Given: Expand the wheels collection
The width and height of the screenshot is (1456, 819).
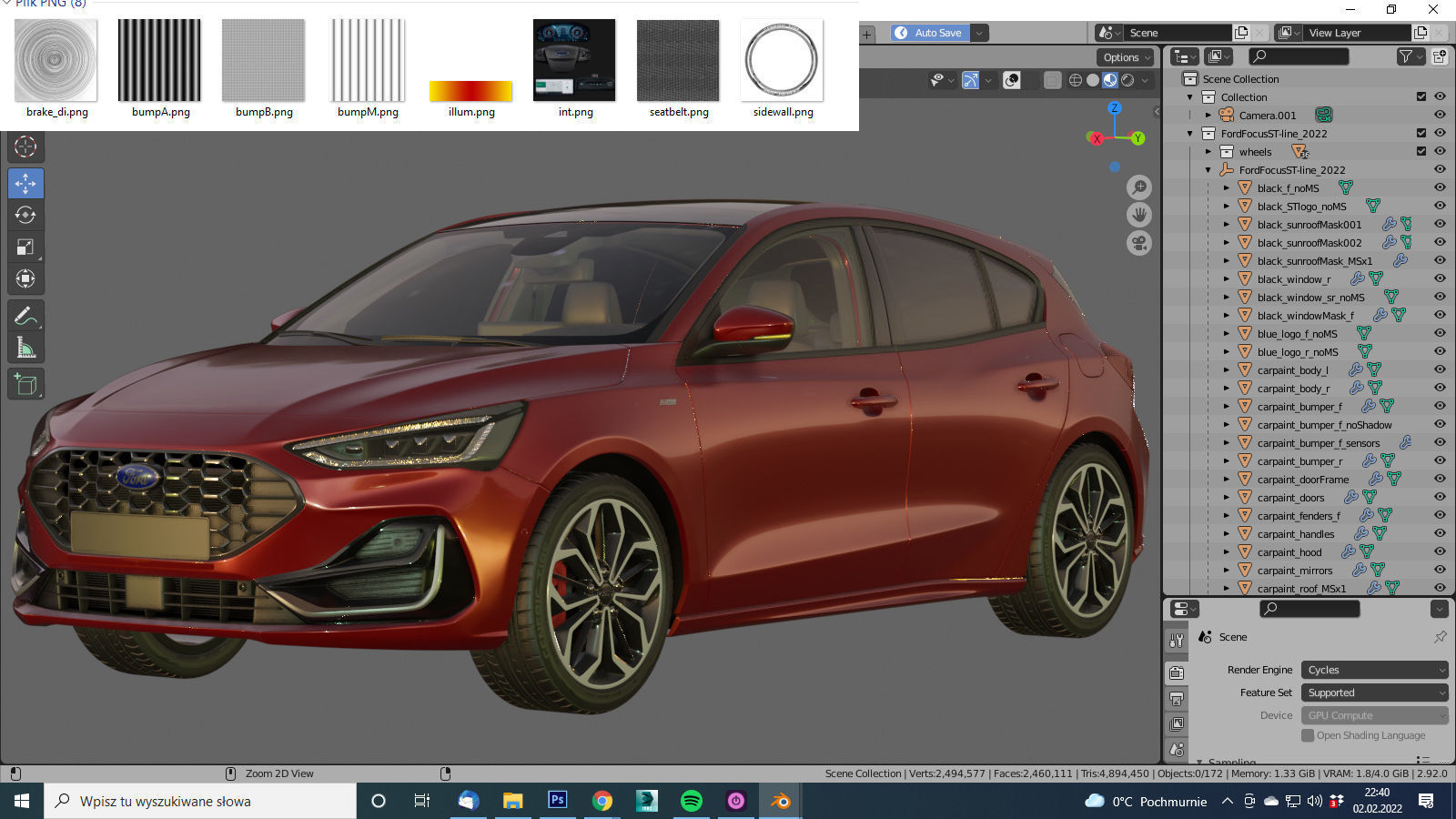Looking at the screenshot, I should 1208,151.
